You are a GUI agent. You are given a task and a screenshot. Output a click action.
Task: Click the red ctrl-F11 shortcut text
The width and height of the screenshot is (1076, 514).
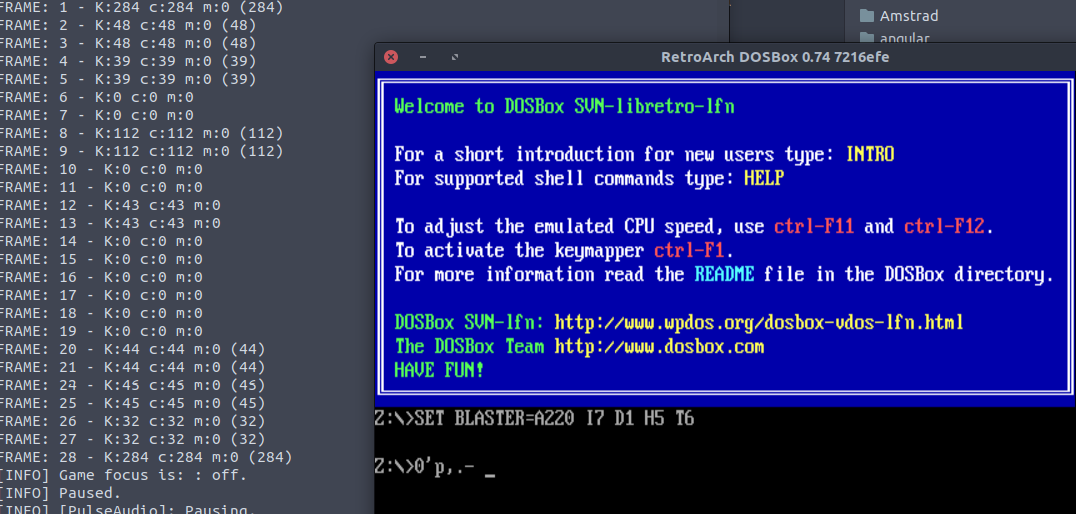coord(814,226)
